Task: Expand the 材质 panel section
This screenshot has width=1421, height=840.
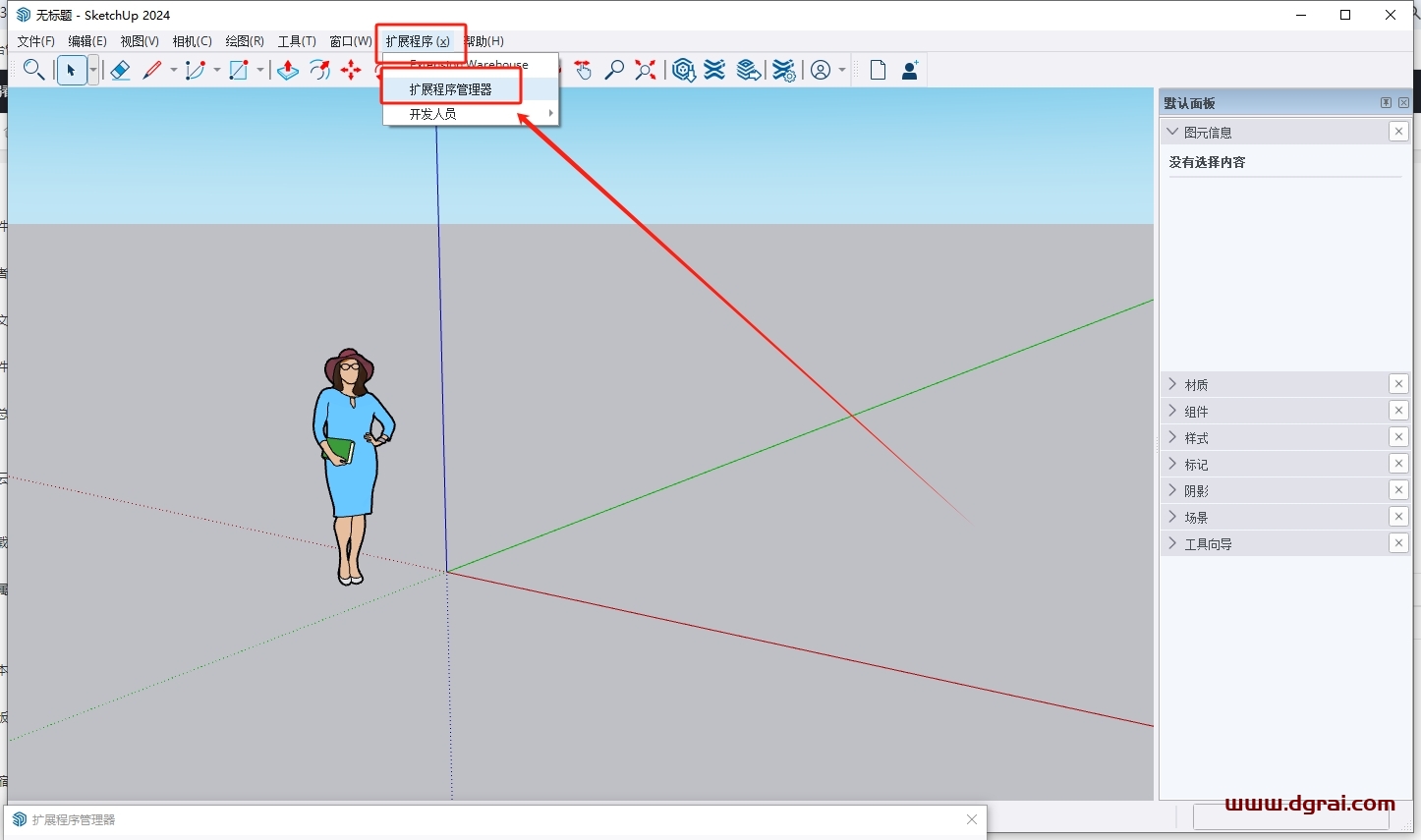Action: (x=1172, y=384)
